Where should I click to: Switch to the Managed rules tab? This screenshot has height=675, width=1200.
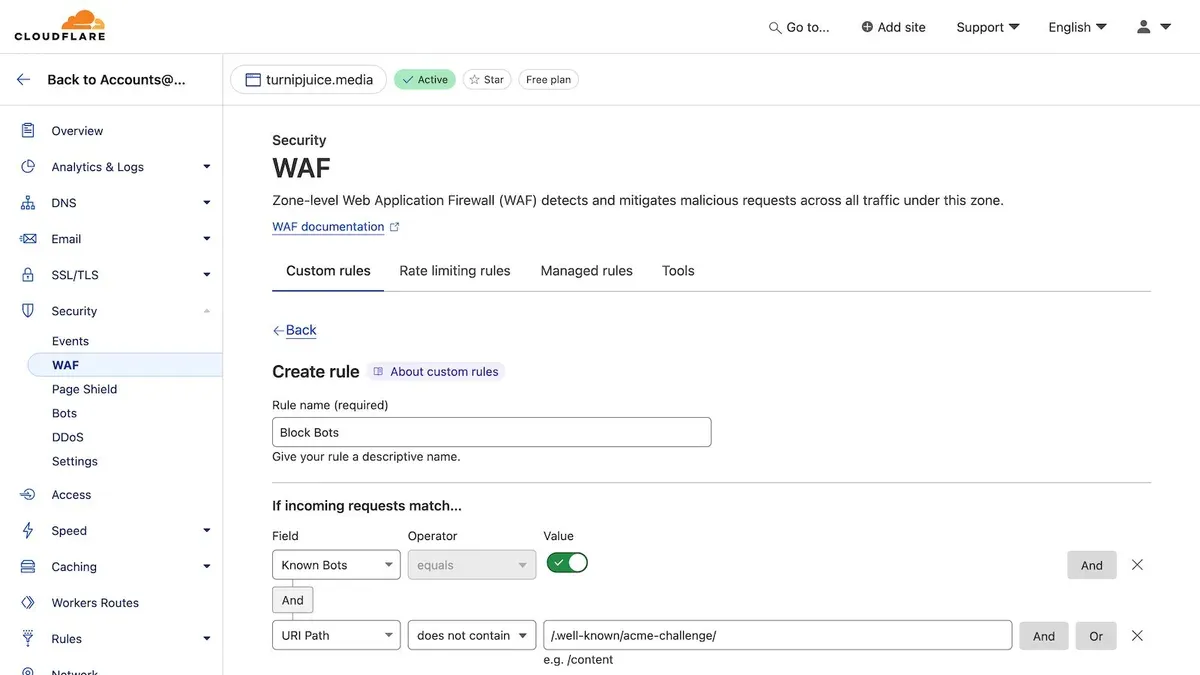click(587, 271)
